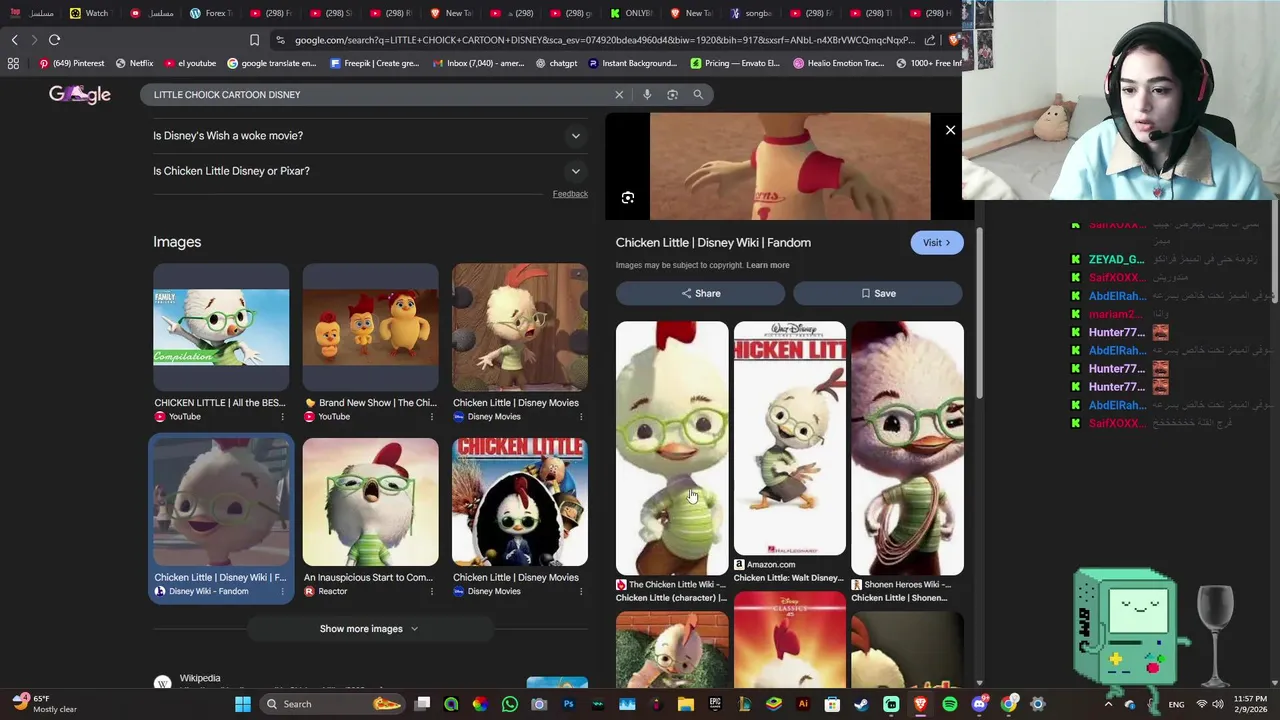Open WhatsApp from the taskbar

point(510,704)
